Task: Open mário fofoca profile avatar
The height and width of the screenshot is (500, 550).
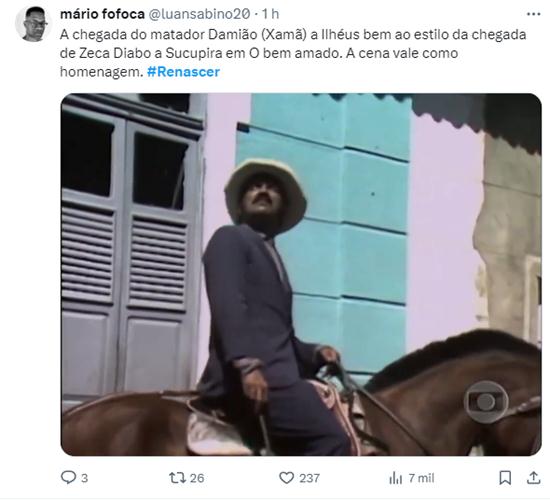Action: point(33,24)
